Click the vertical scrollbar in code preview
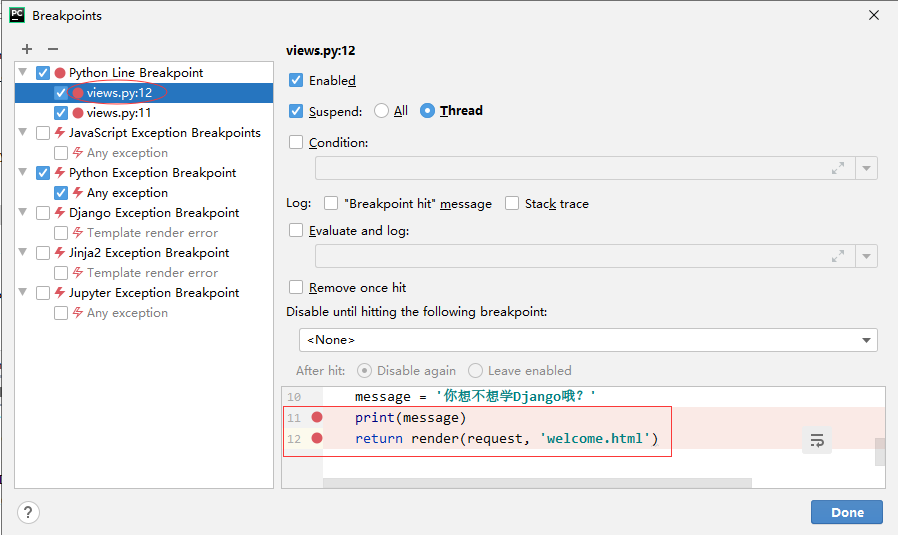 [880, 452]
